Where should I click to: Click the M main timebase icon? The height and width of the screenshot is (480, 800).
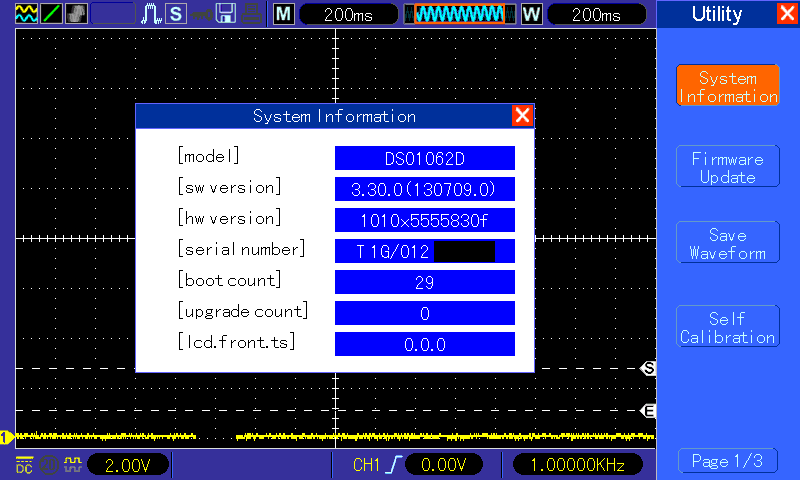click(284, 14)
